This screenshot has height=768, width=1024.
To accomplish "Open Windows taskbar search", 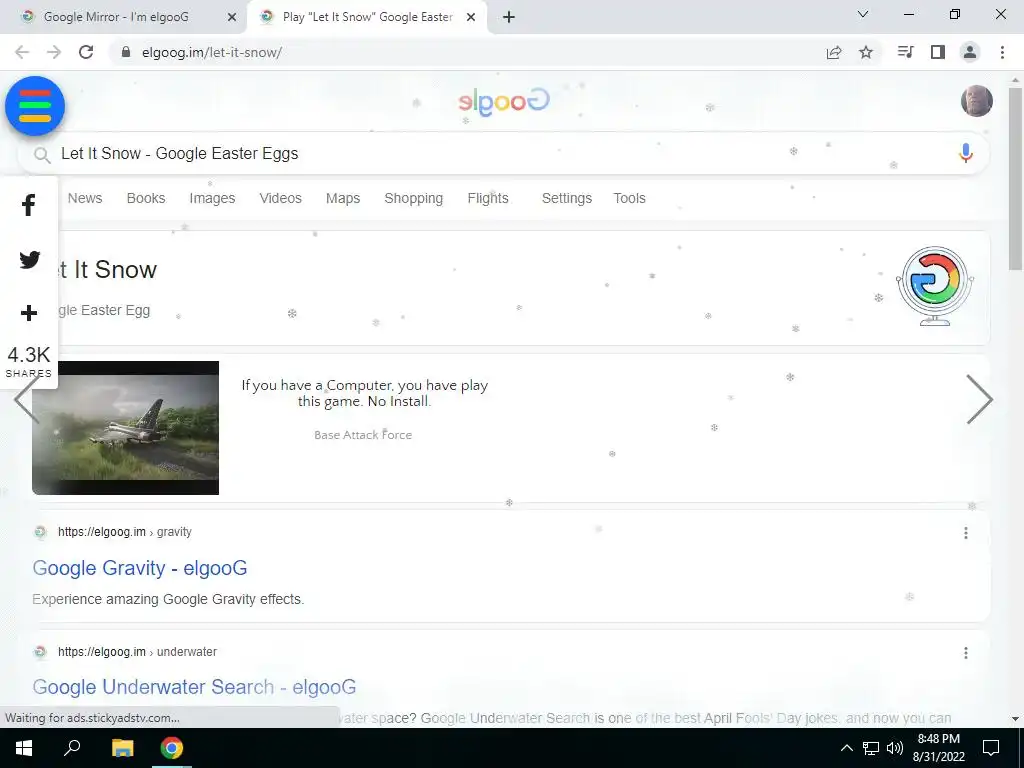I will (x=72, y=748).
